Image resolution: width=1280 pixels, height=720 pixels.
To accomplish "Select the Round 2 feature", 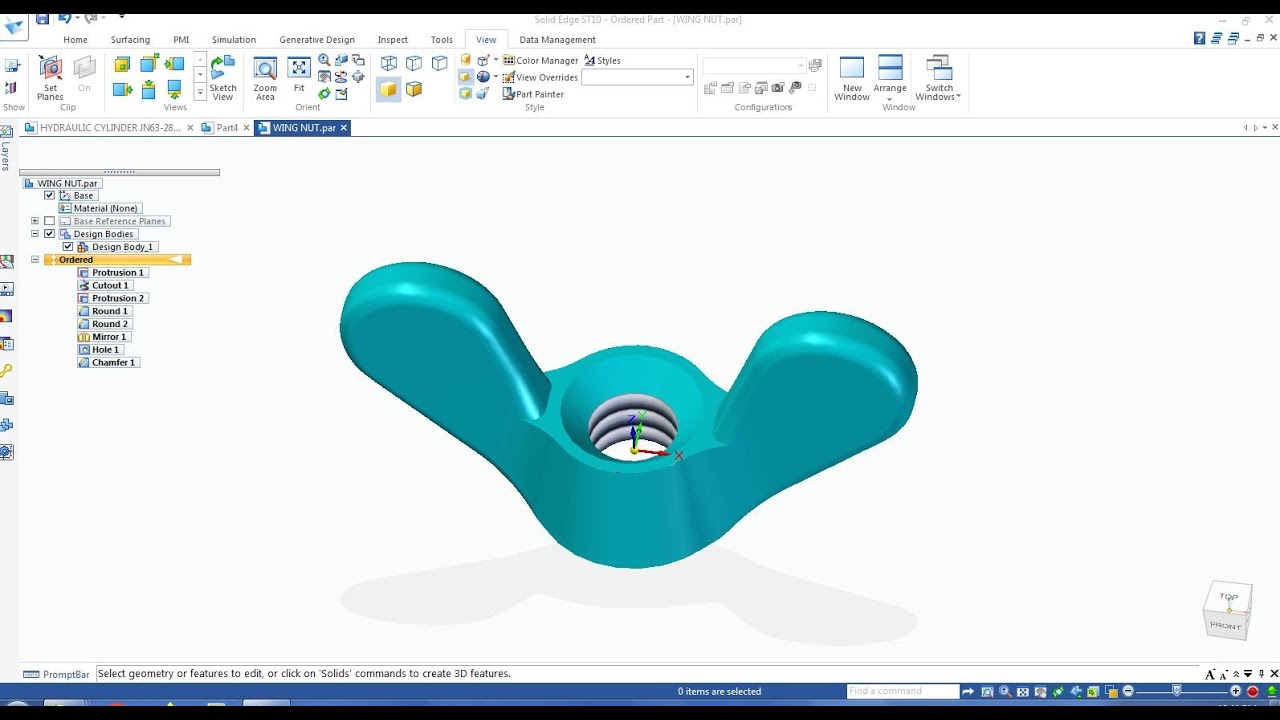I will [103, 324].
